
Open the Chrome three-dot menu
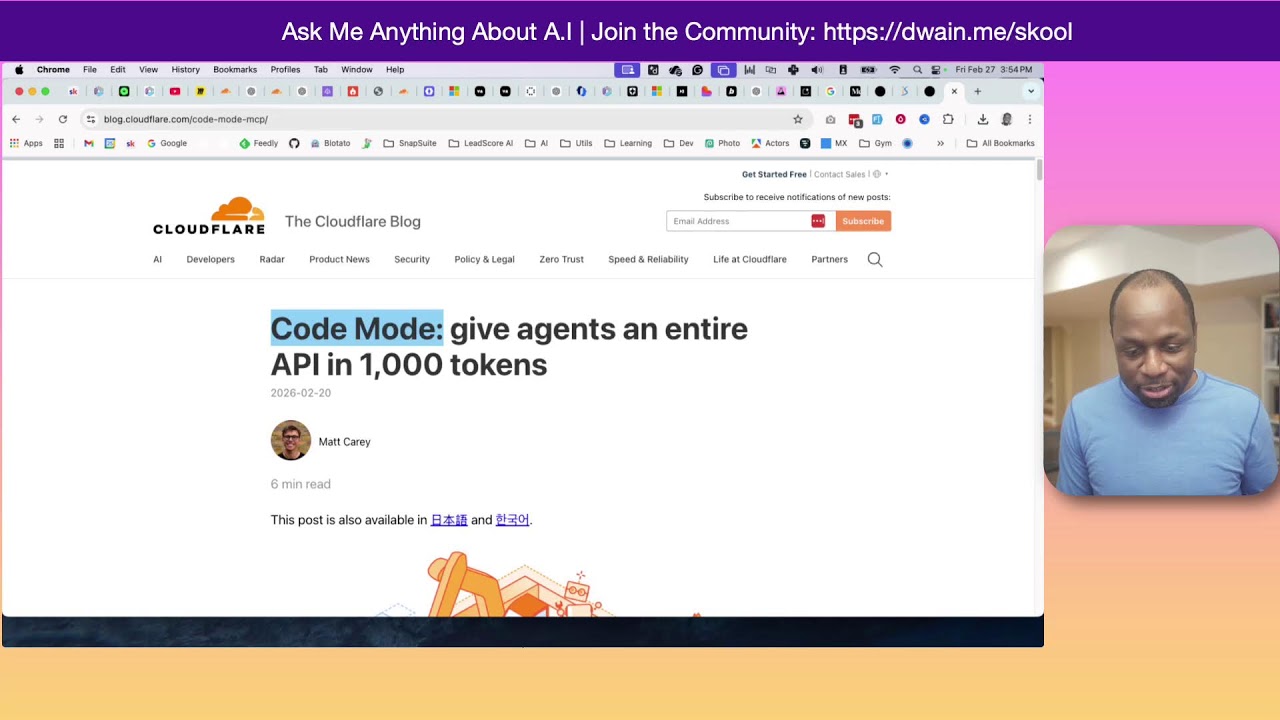[1030, 119]
